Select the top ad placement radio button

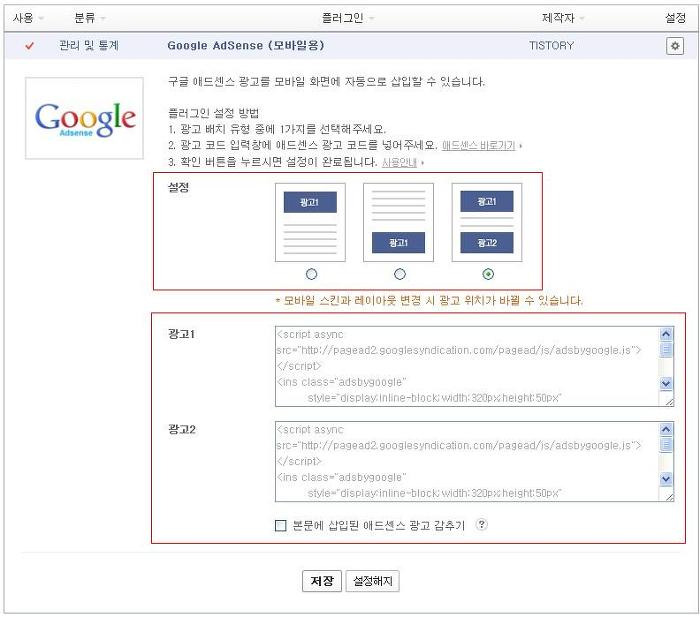pyautogui.click(x=311, y=274)
